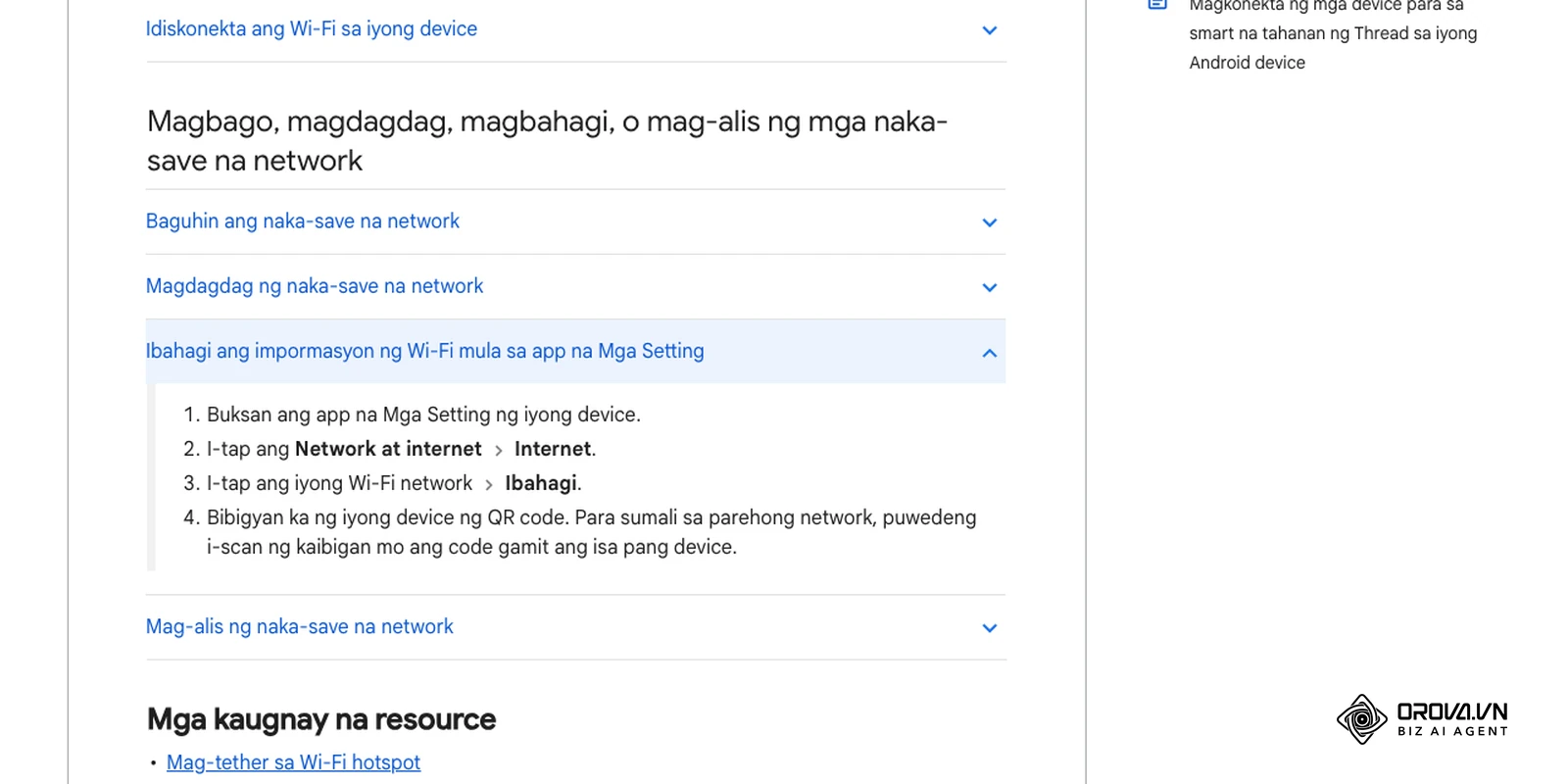The width and height of the screenshot is (1568, 784).
Task: Expand Mag-alis ng naka-save na network
Action: tap(575, 627)
